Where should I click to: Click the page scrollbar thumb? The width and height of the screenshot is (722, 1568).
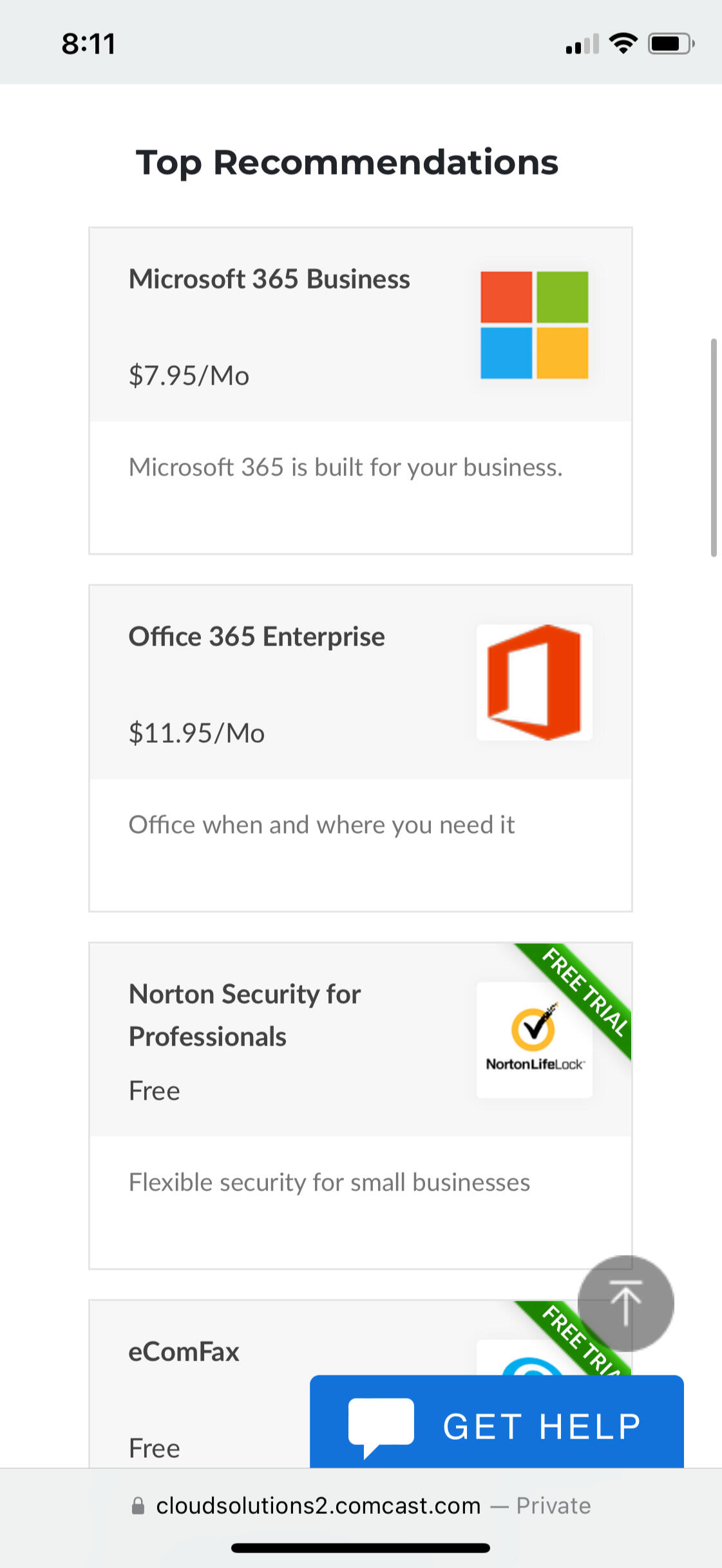click(x=713, y=446)
